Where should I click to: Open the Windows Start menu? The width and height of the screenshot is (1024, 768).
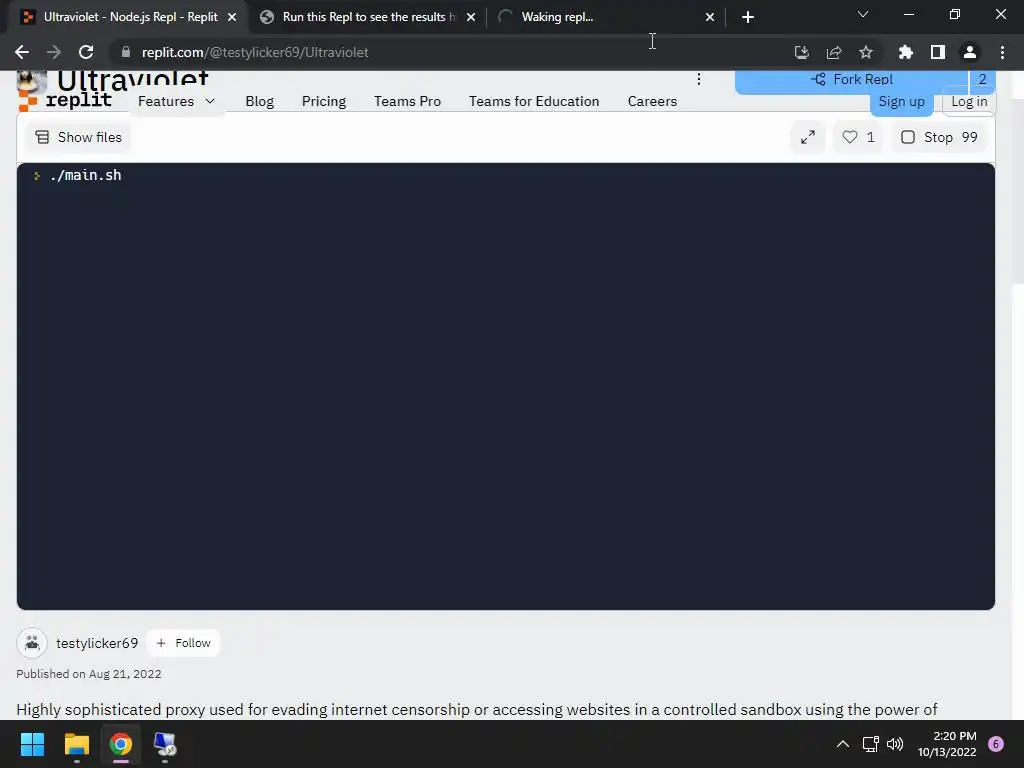32,744
